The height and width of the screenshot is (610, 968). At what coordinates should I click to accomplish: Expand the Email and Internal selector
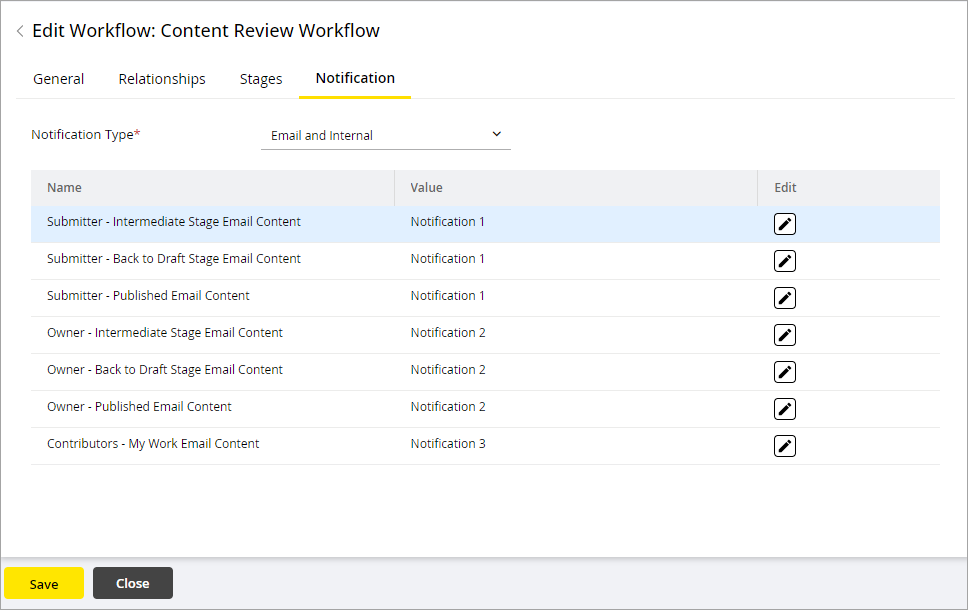(496, 133)
